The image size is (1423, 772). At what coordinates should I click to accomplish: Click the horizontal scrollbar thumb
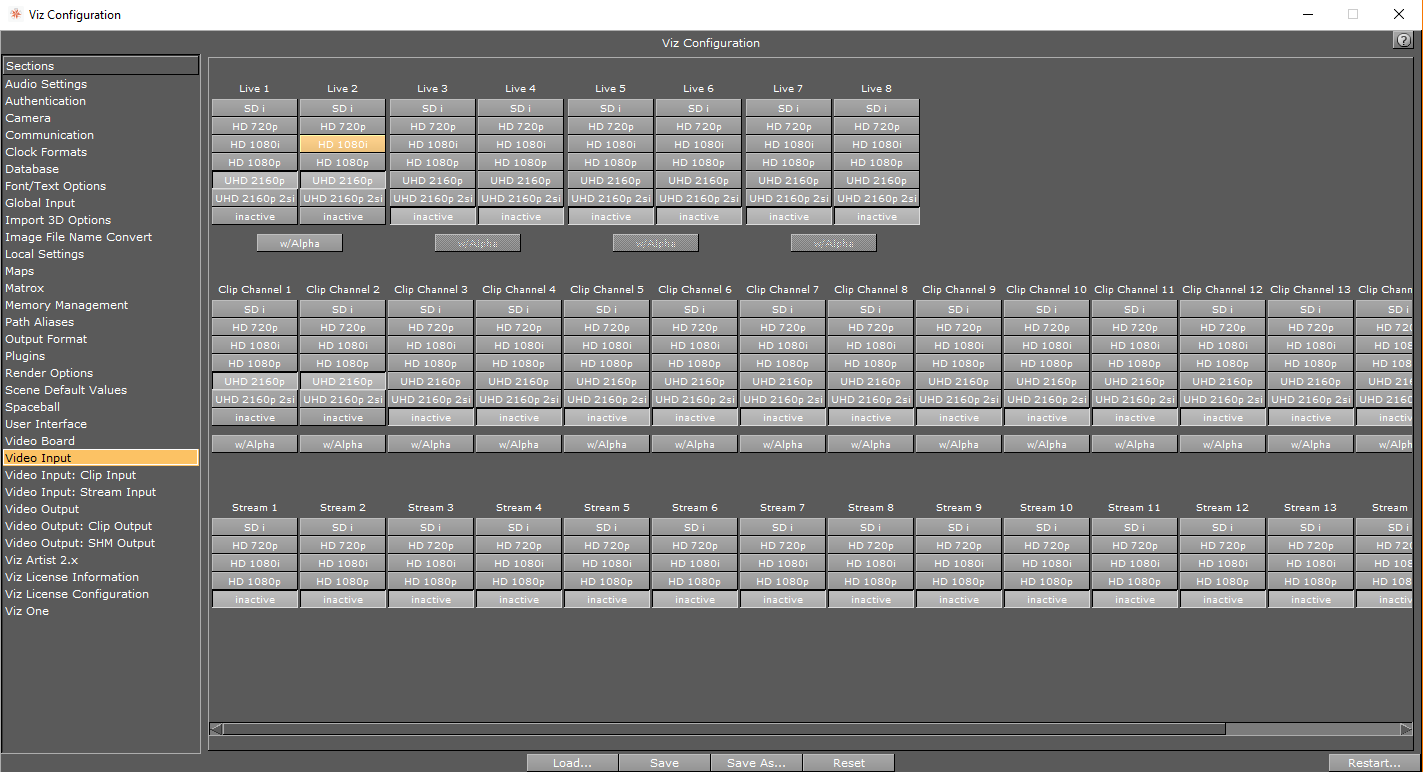click(725, 729)
